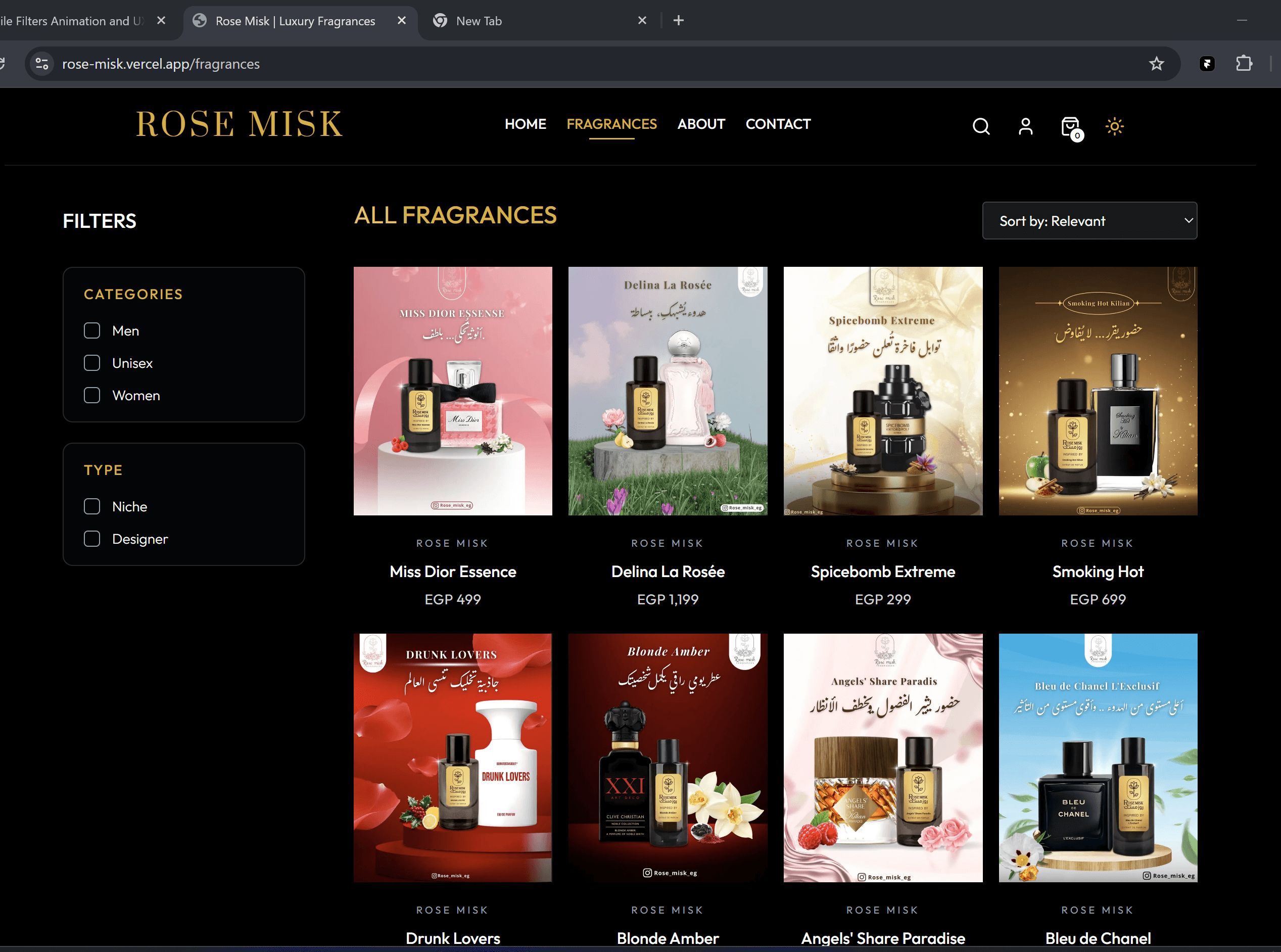Viewport: 1281px width, 952px height.
Task: Open a new browser tab with plus
Action: click(x=678, y=21)
